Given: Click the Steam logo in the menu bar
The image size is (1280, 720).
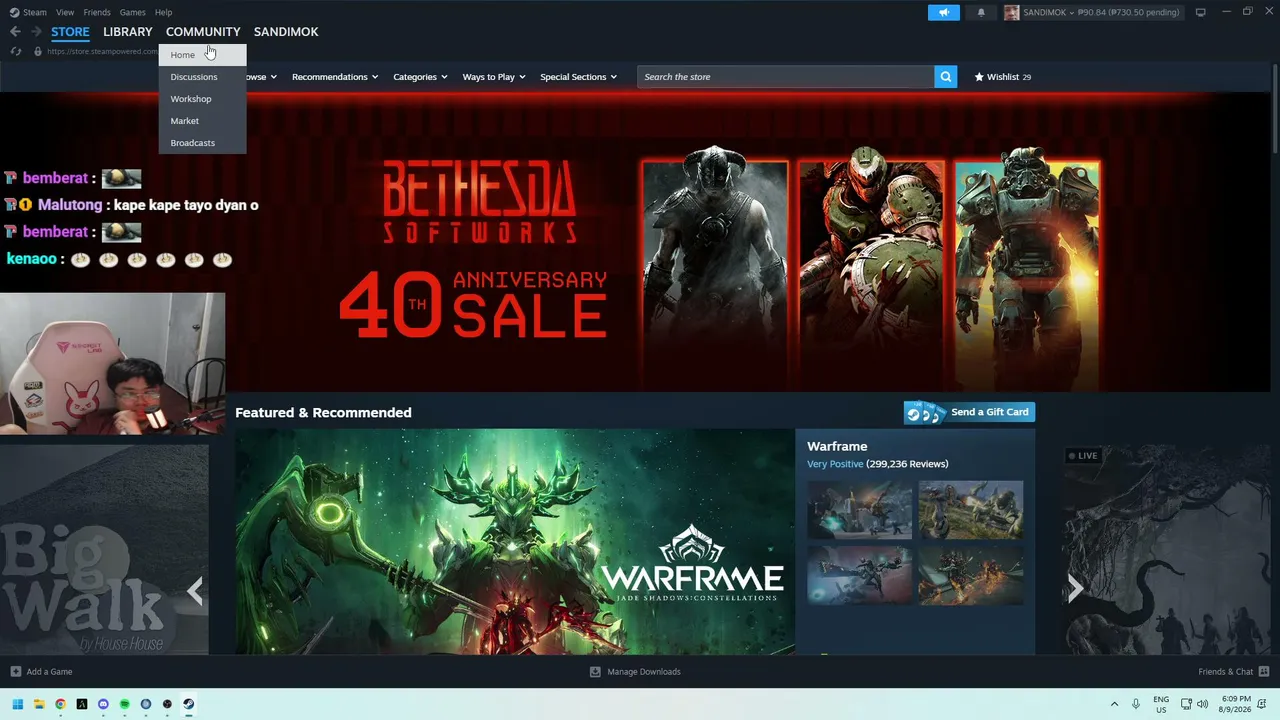Looking at the screenshot, I should pyautogui.click(x=14, y=12).
